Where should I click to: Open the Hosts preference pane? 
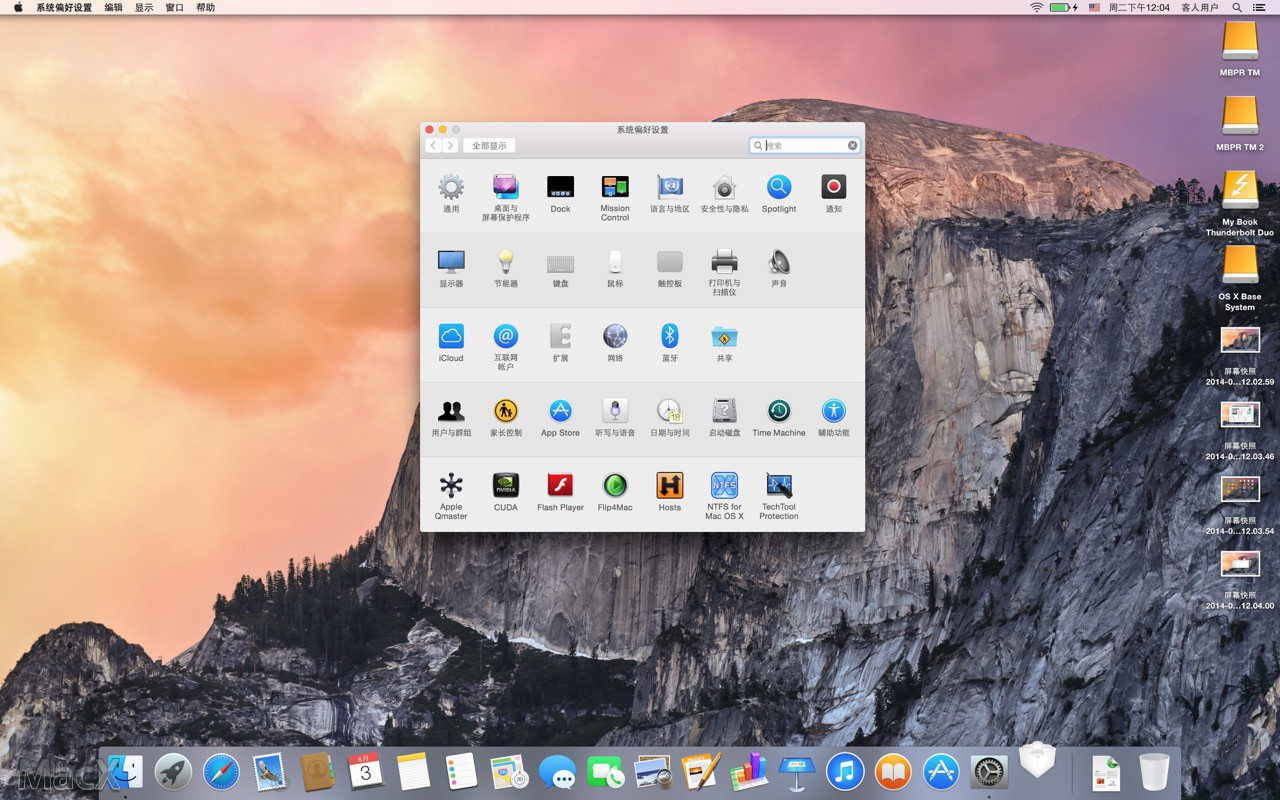pyautogui.click(x=669, y=486)
